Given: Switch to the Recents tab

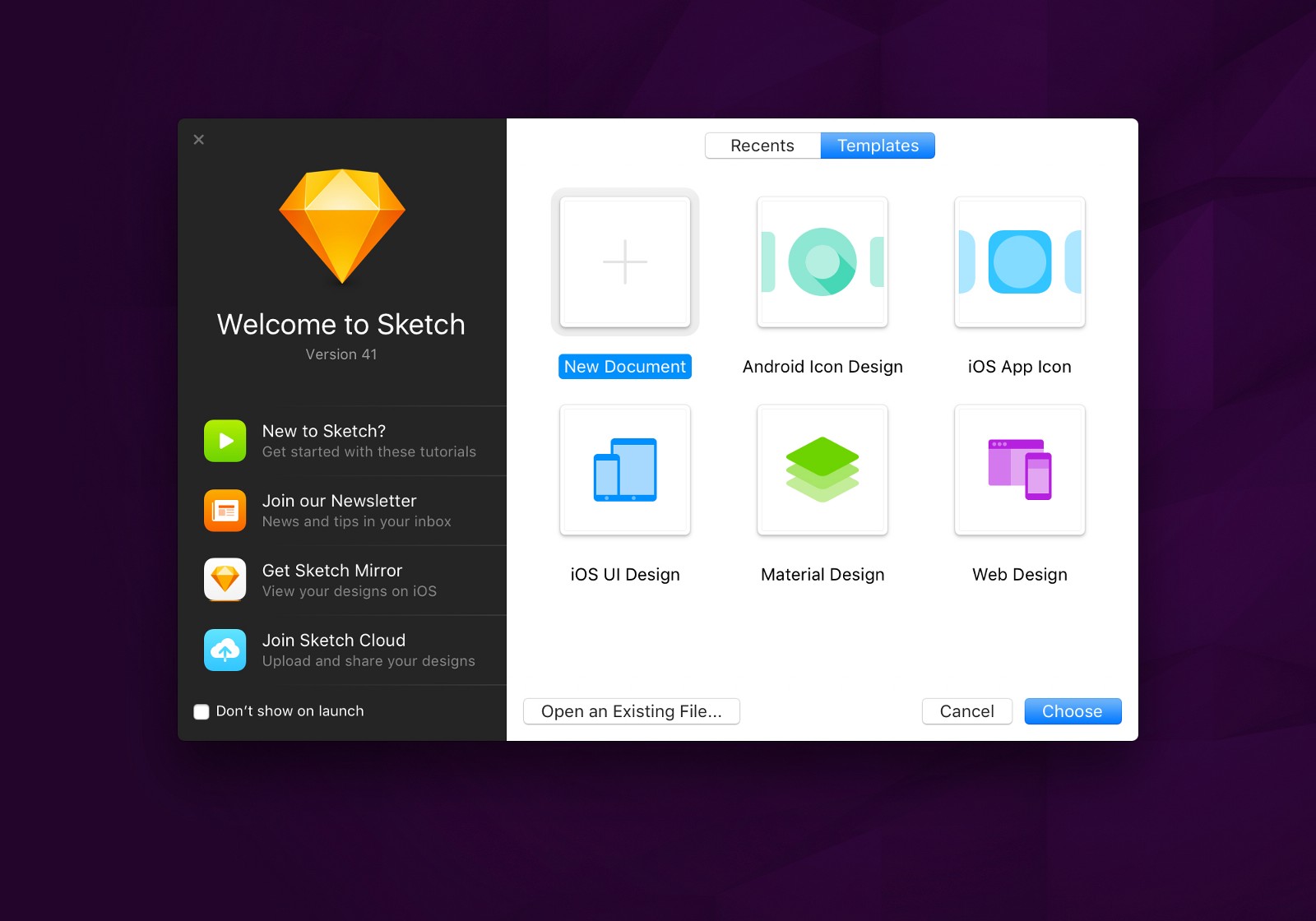Looking at the screenshot, I should pyautogui.click(x=762, y=146).
